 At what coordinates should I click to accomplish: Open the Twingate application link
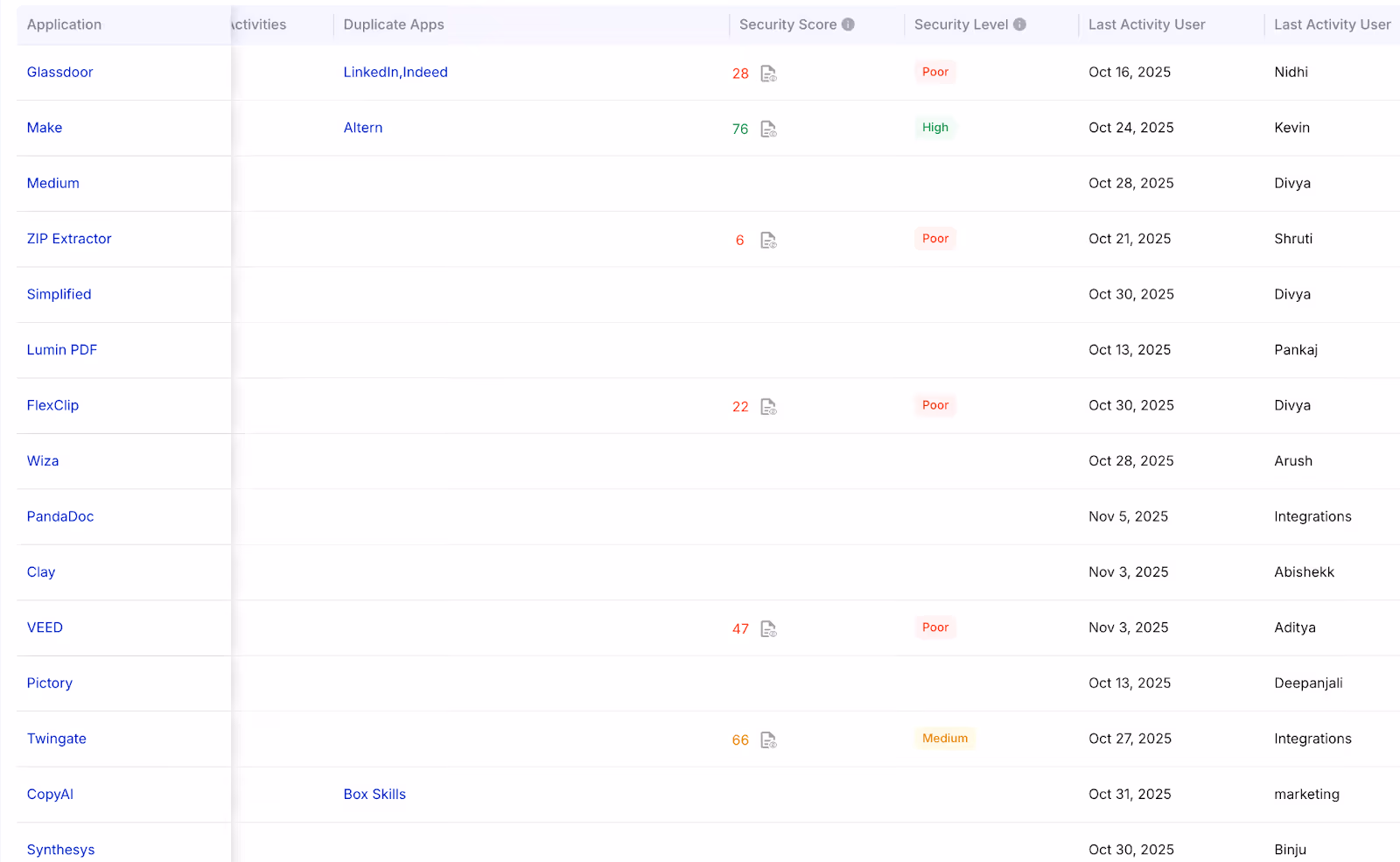click(57, 739)
